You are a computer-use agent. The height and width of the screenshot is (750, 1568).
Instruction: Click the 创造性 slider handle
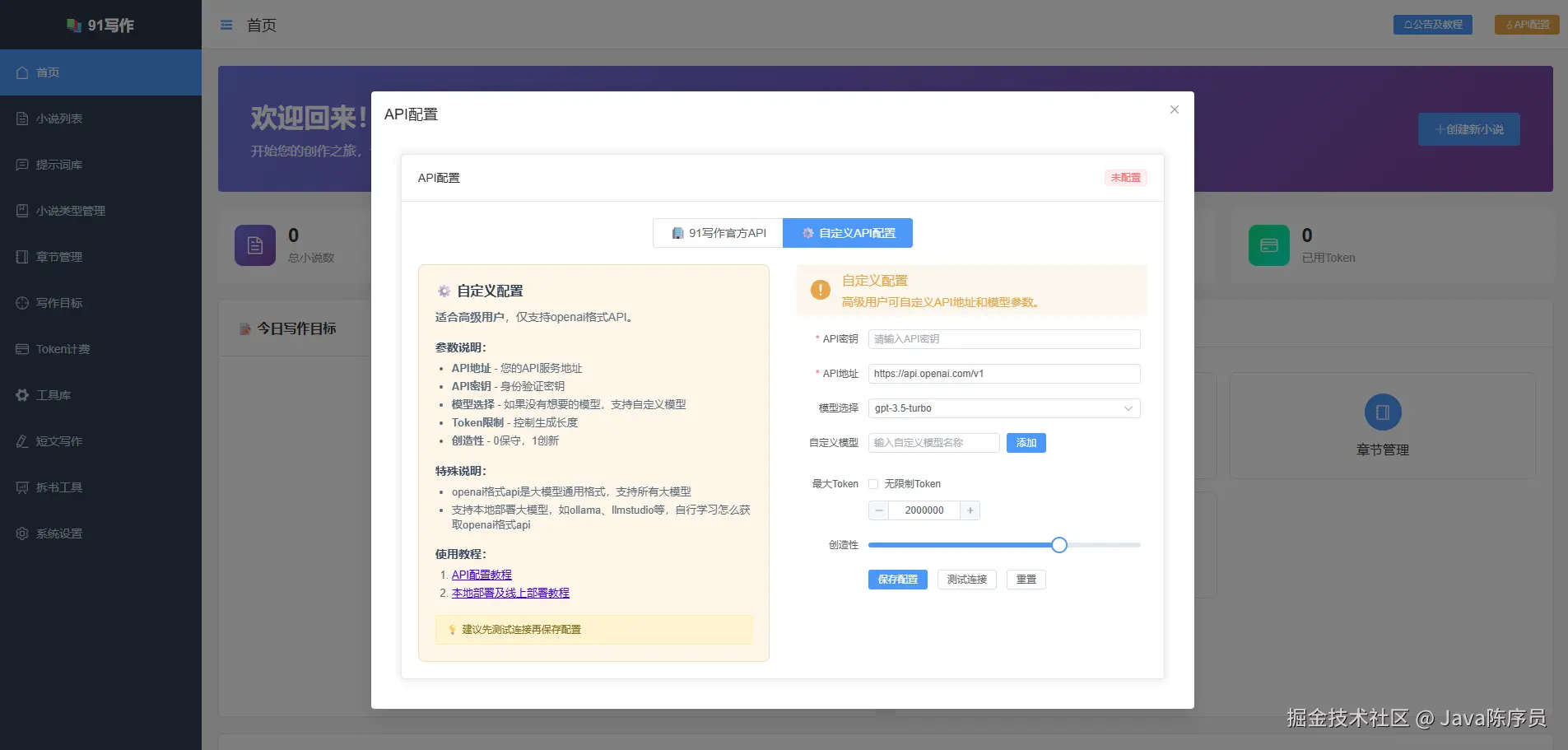point(1059,545)
